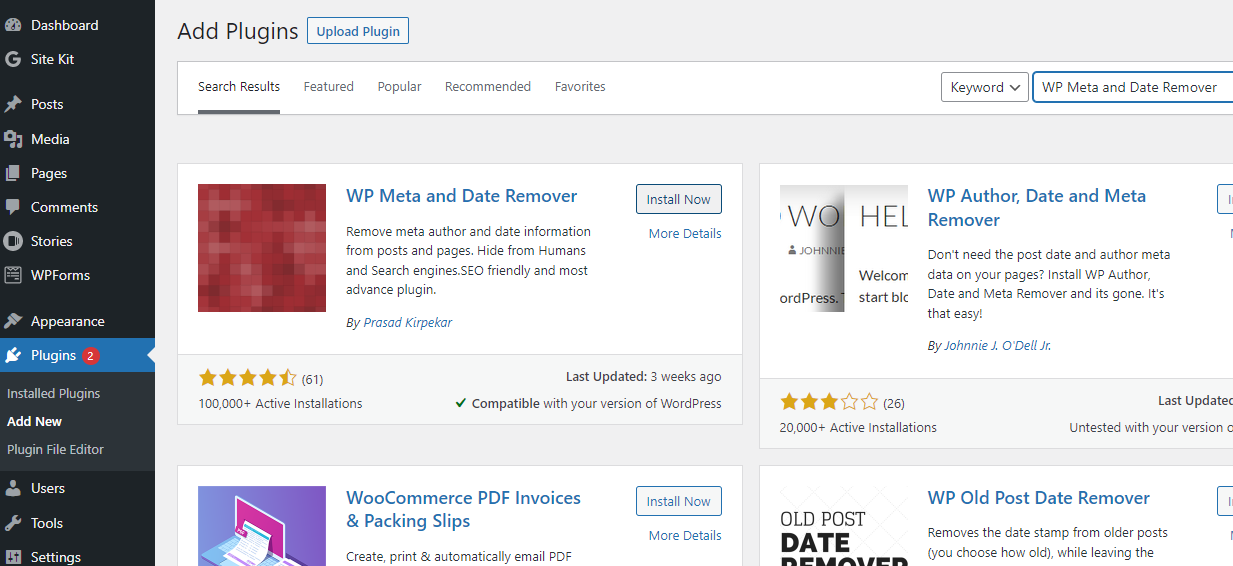Open WP Old Post Date Remover title

pyautogui.click(x=1039, y=498)
